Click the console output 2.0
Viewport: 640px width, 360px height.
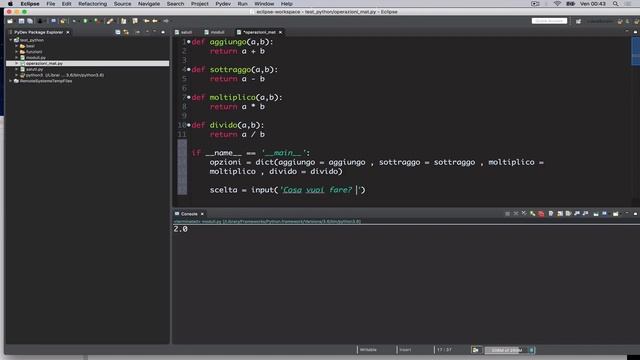point(180,229)
